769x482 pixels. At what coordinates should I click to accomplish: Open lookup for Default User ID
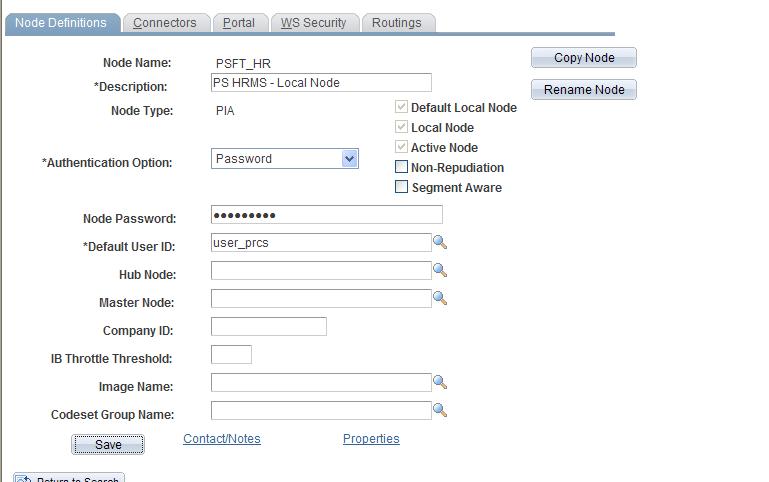coord(440,243)
